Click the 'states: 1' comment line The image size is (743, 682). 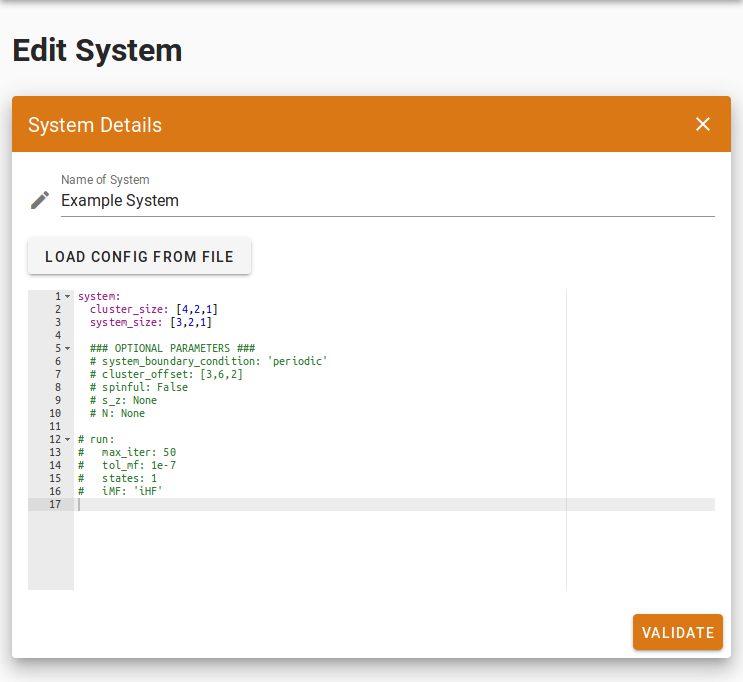118,478
